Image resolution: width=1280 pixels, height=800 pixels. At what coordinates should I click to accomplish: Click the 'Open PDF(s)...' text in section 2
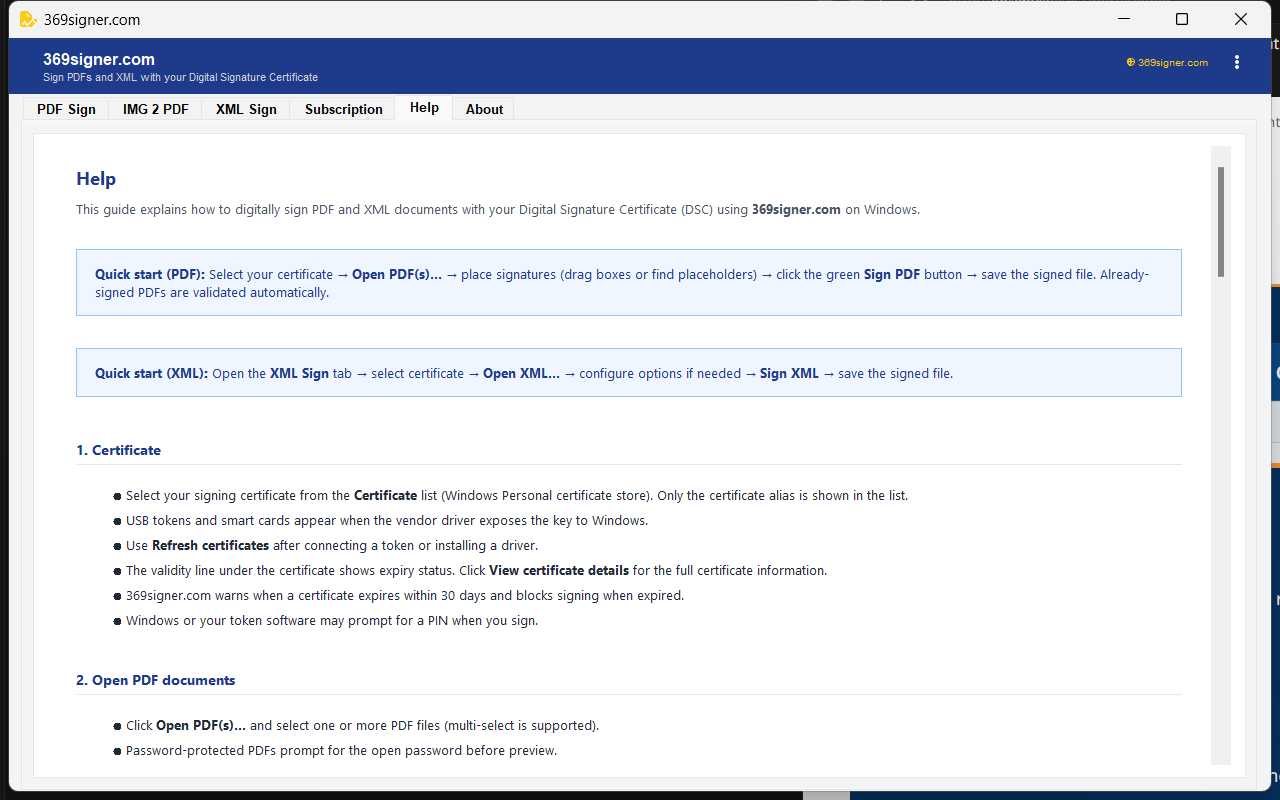[201, 726]
